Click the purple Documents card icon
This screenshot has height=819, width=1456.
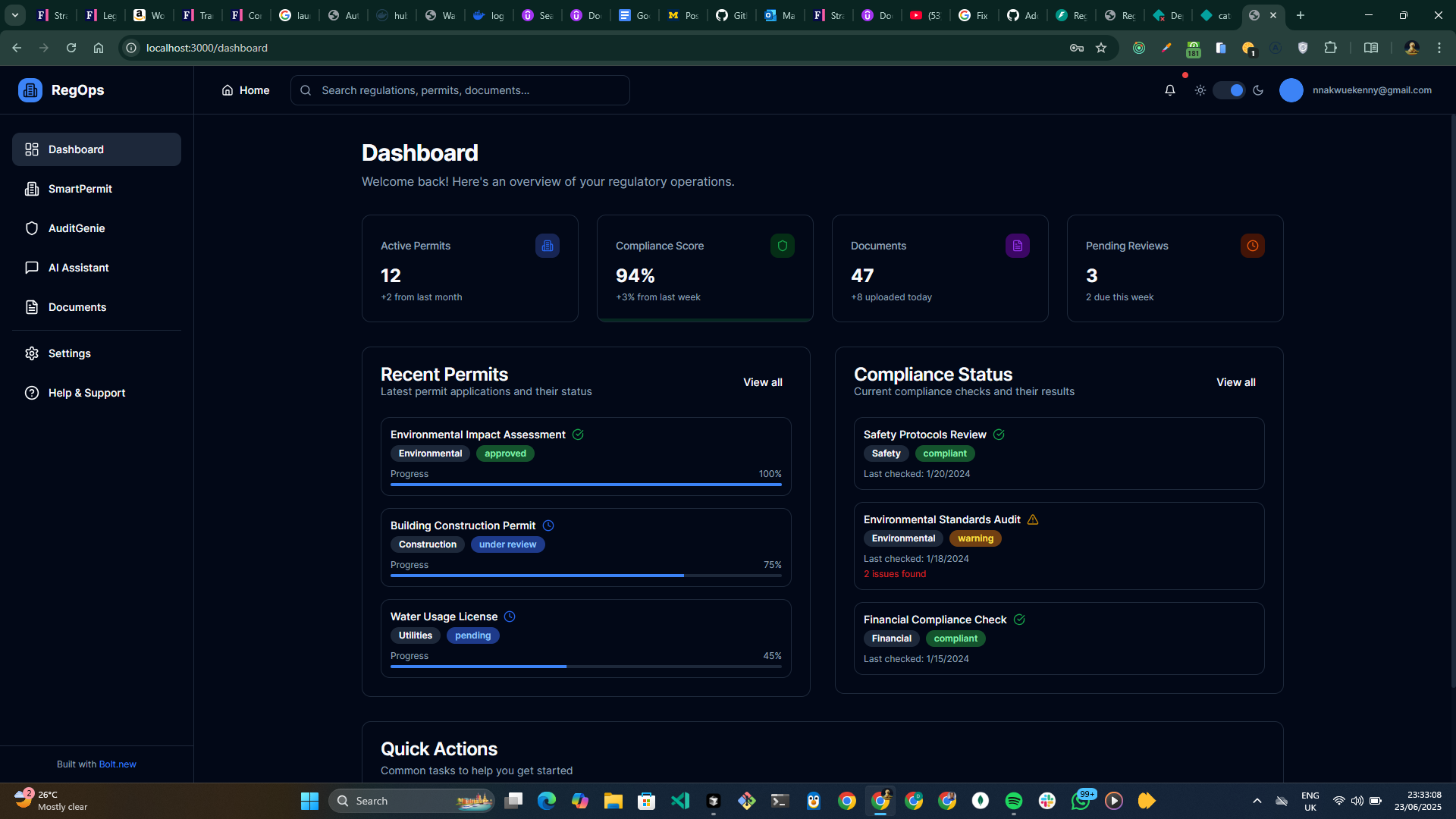[x=1017, y=246]
